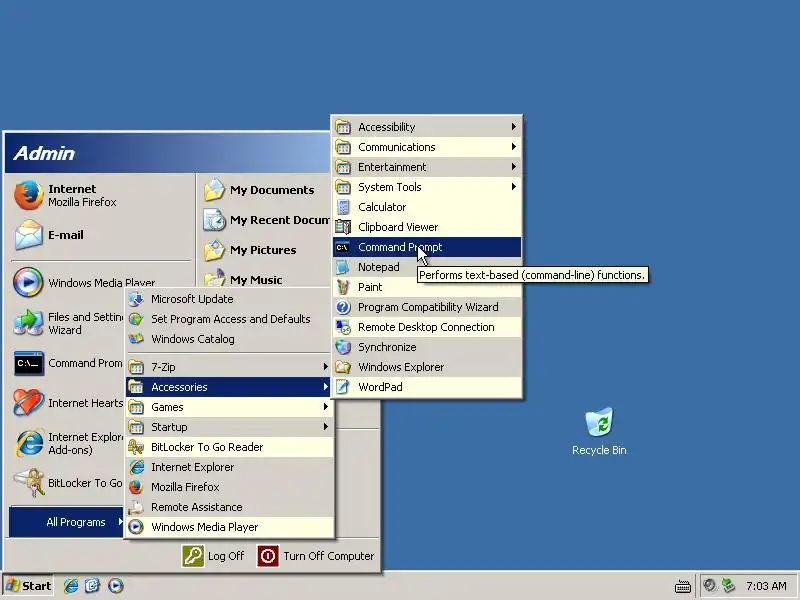Expand the System Tools submenu arrow
Viewport: 800px width, 600px height.
(514, 187)
